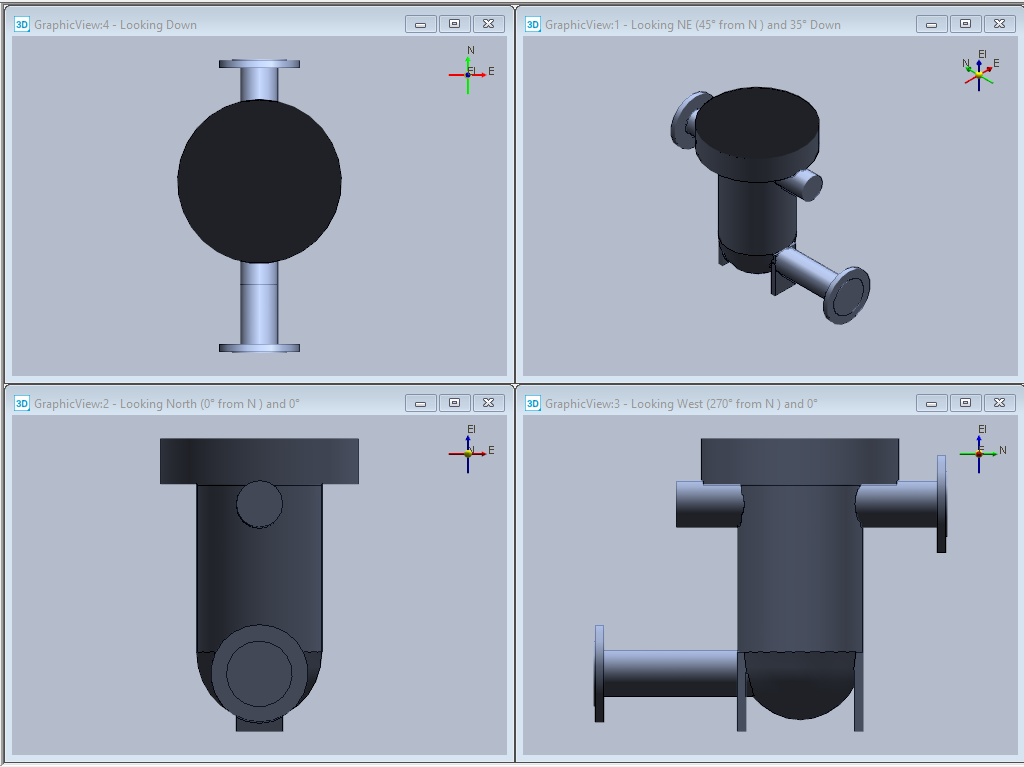Click the 3D icon of GraphicView:3 window

point(533,404)
